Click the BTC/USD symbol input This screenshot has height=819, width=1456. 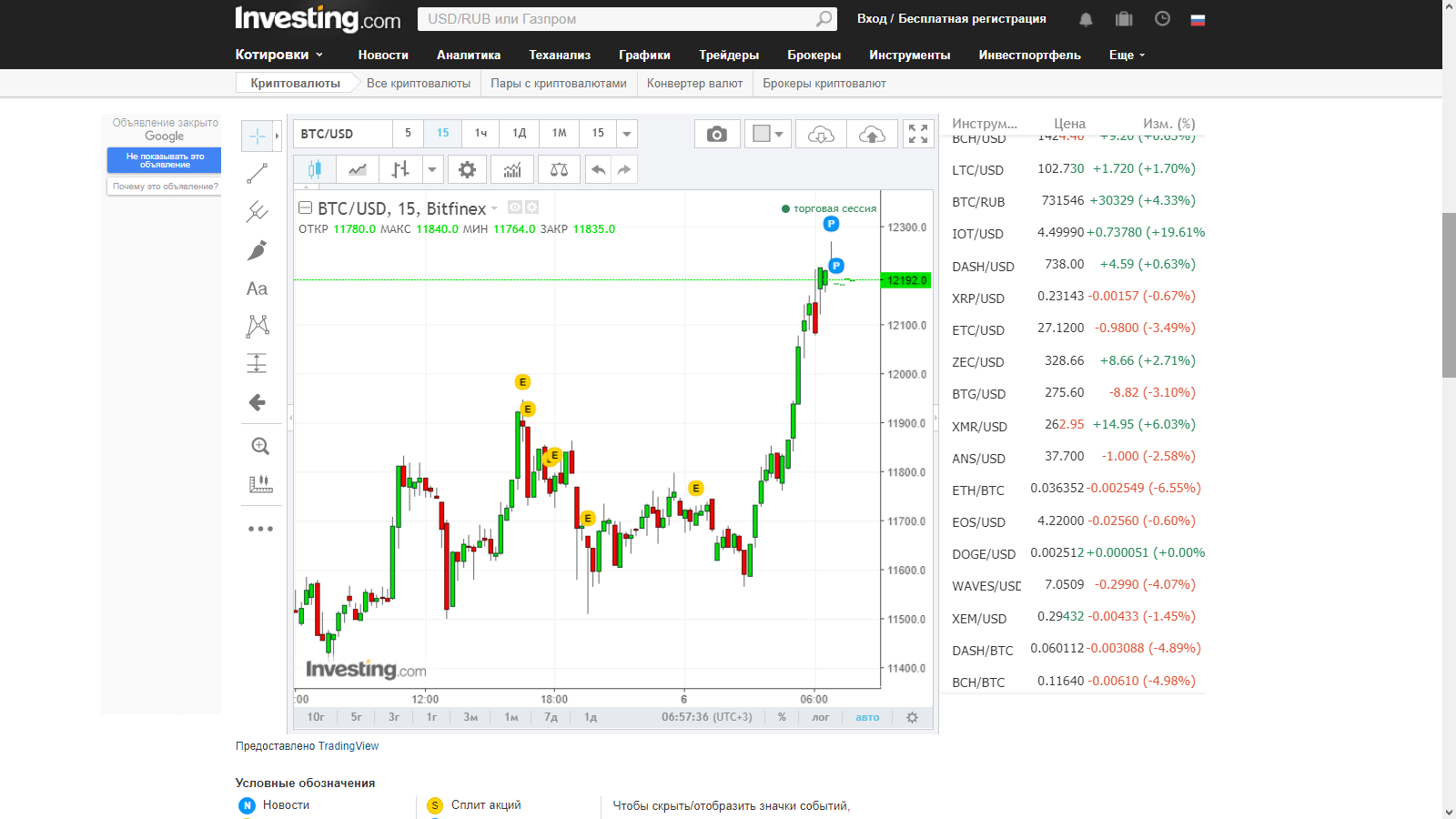[x=343, y=134]
